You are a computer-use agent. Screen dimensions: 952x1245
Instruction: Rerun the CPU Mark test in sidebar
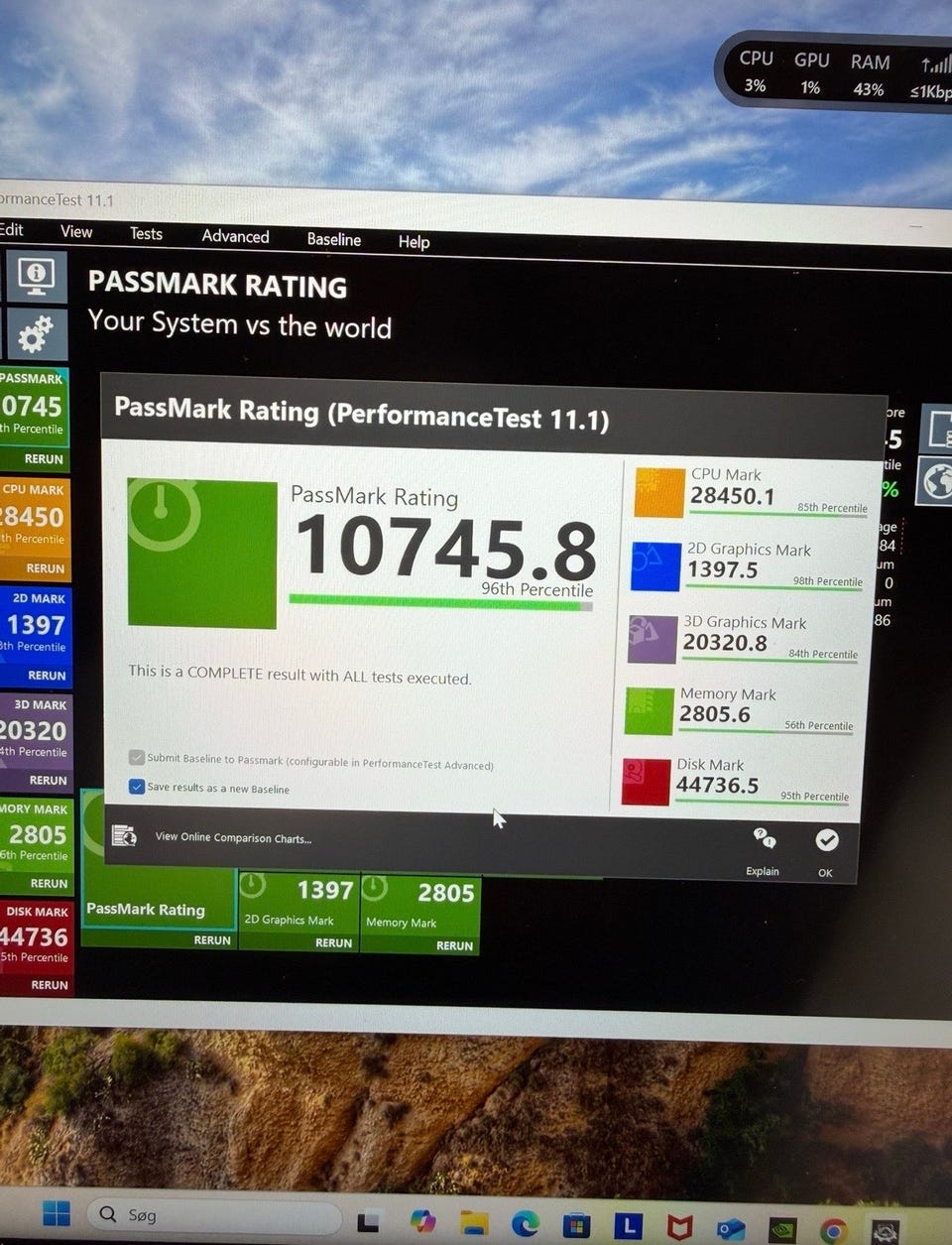pos(46,568)
